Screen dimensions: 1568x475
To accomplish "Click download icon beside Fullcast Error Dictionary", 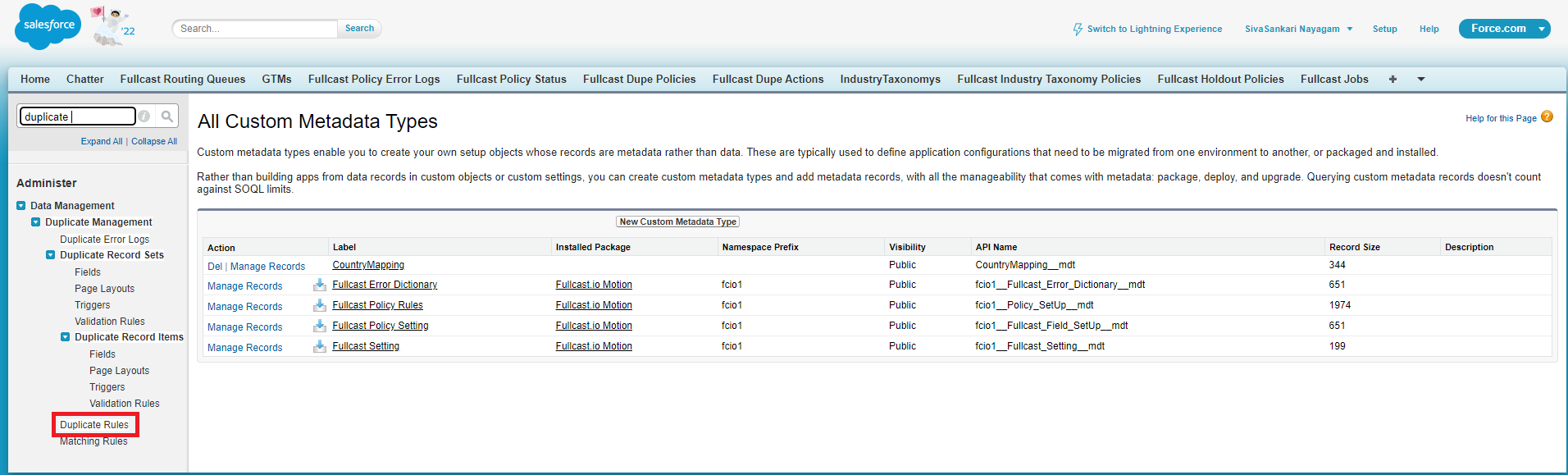I will tap(320, 285).
